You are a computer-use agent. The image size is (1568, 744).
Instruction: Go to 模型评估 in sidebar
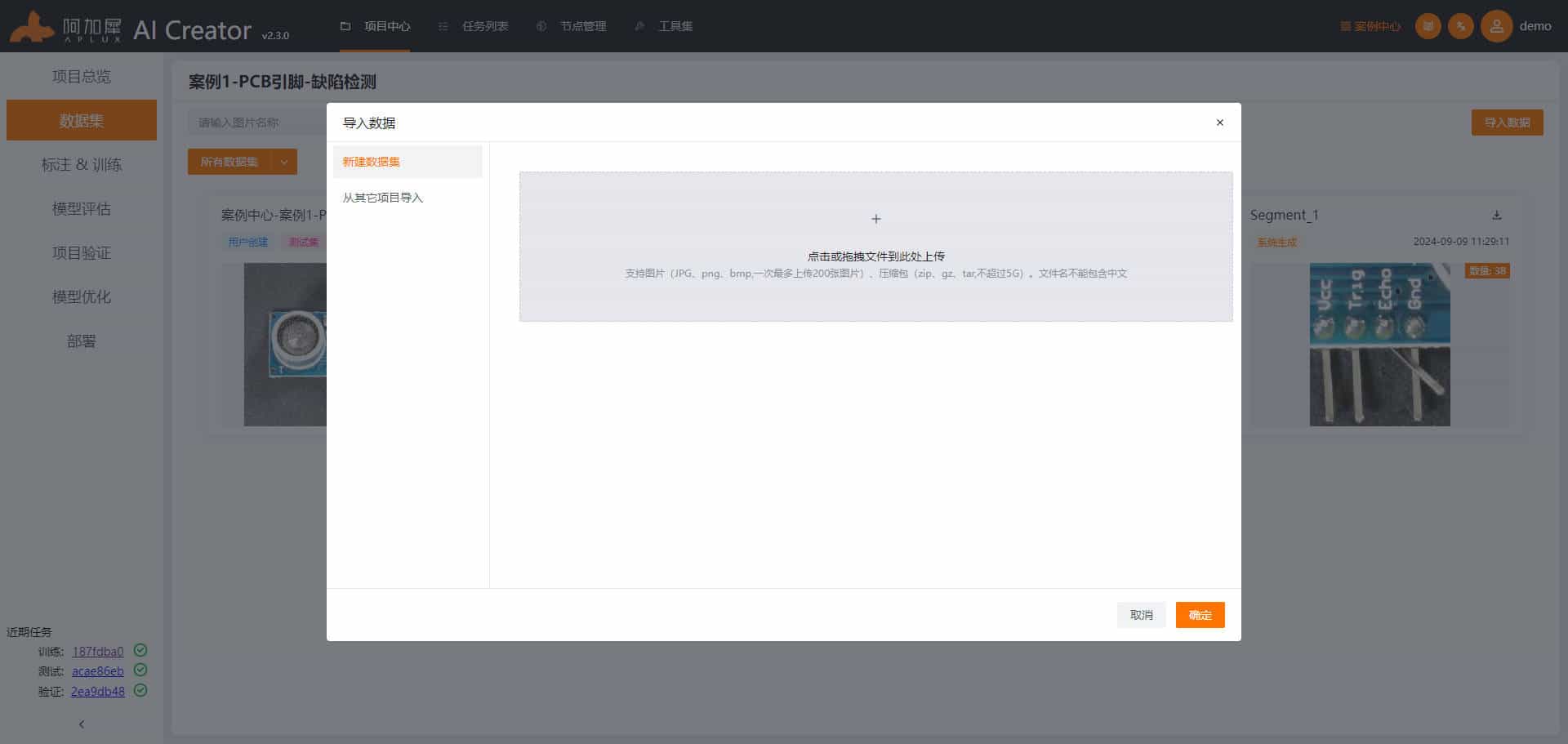pos(82,209)
